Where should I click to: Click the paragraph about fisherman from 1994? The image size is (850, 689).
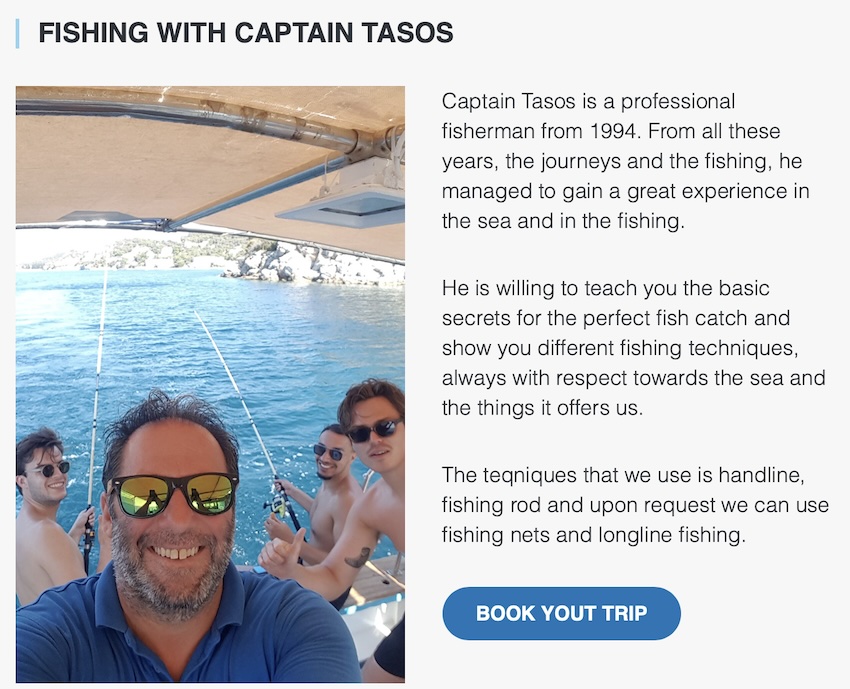(626, 161)
